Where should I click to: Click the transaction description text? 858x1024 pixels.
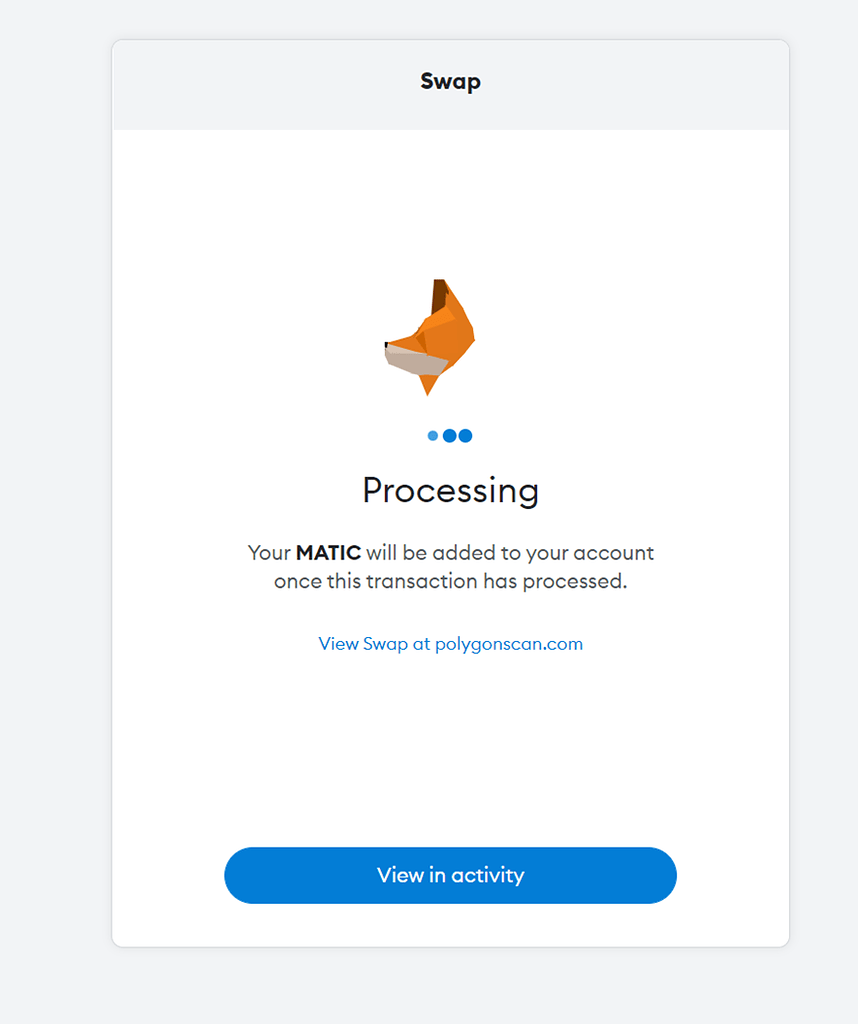tap(450, 566)
